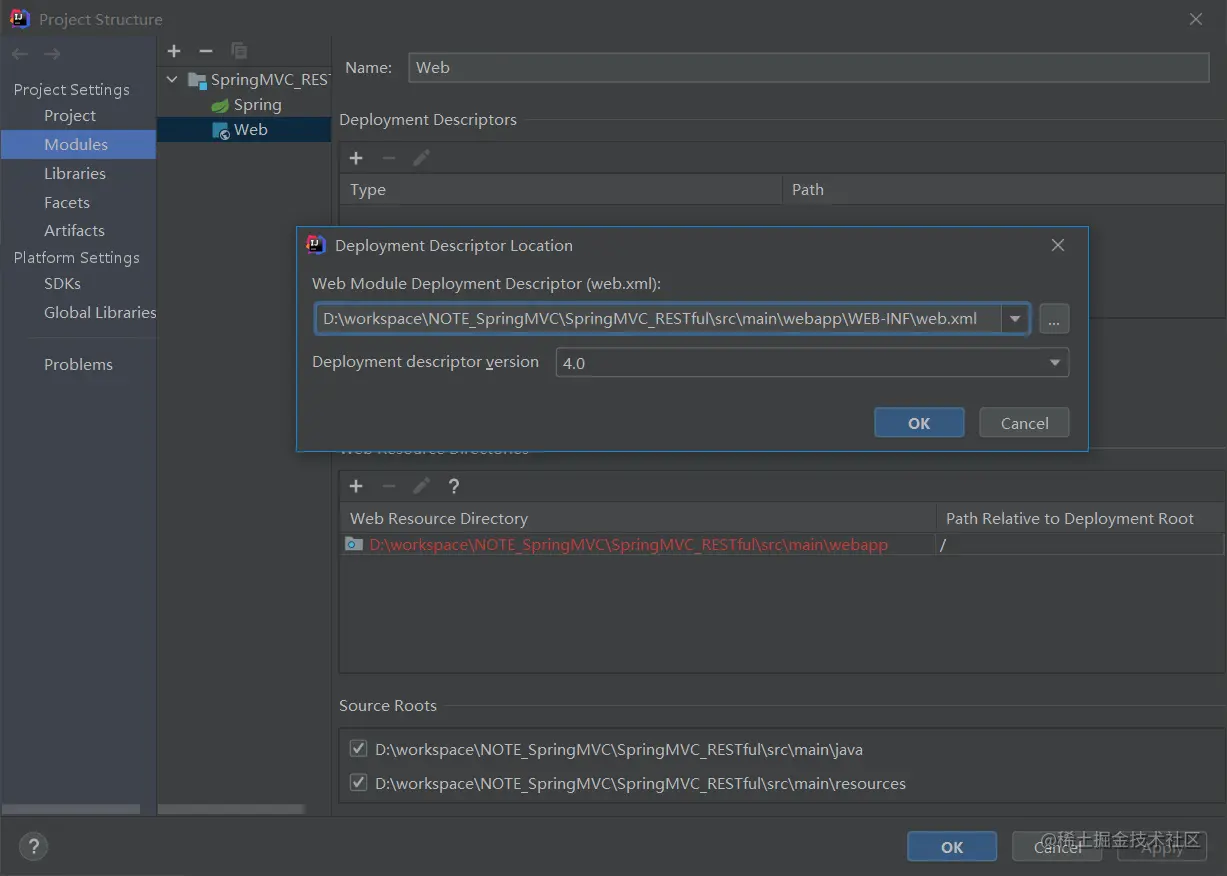Click the Path Relative to Deployment Root header

1069,518
